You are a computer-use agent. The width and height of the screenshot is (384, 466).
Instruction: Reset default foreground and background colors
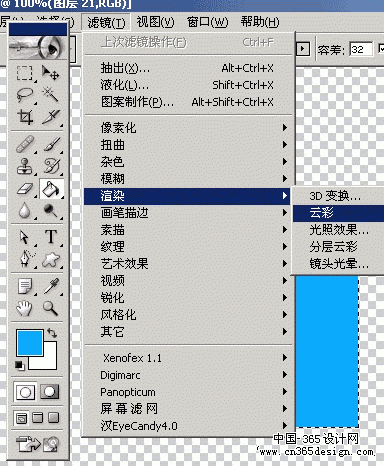click(19, 365)
